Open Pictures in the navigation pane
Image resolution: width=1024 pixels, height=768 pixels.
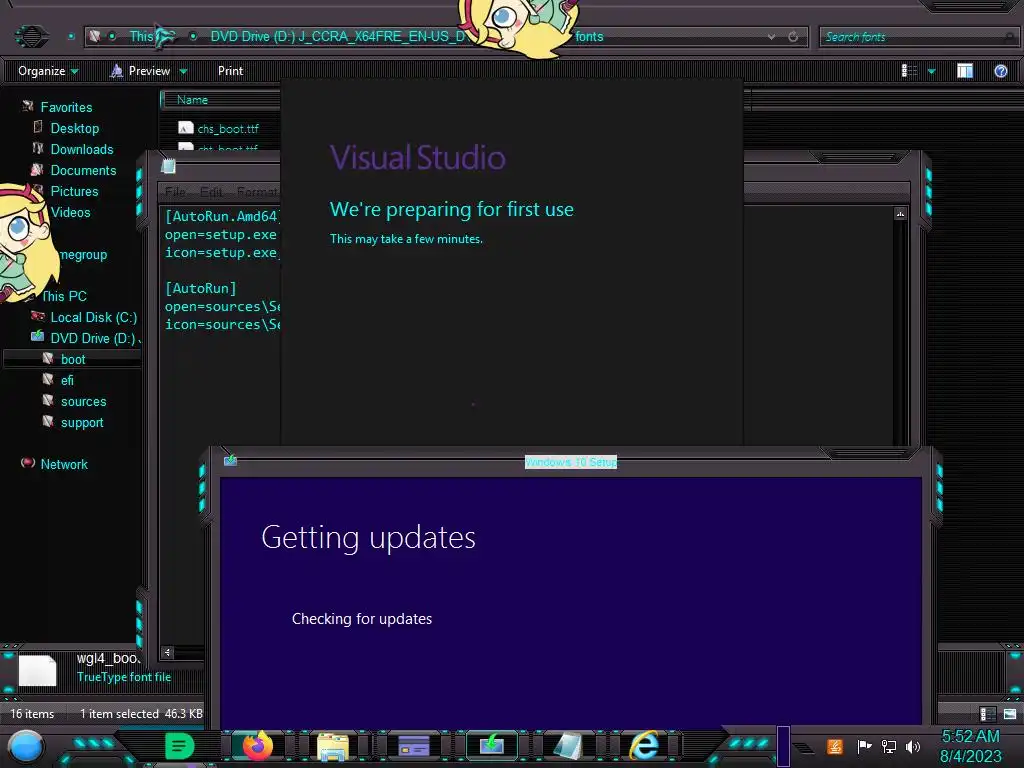(74, 191)
